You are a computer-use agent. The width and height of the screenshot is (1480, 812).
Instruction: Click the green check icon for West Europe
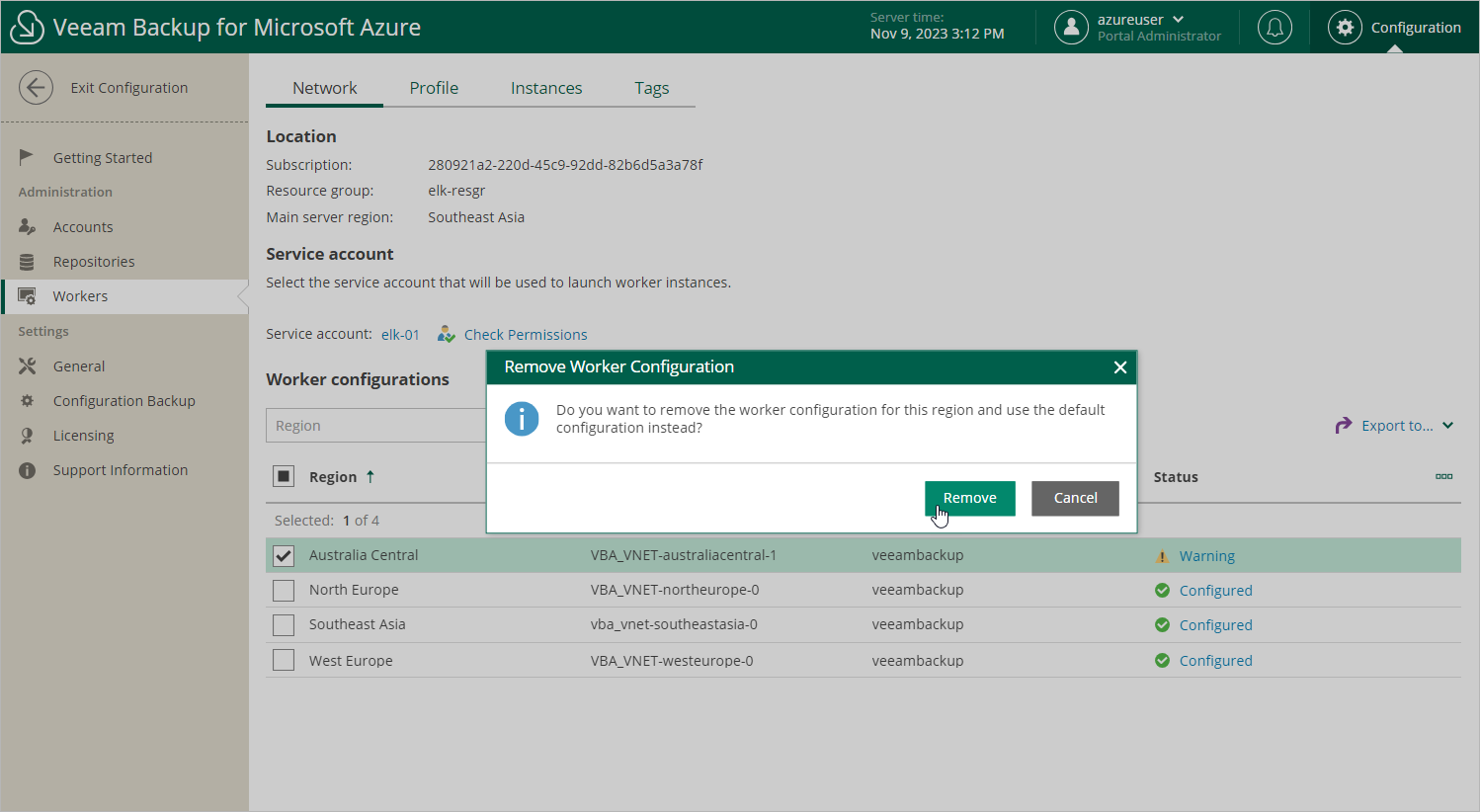[1162, 661]
